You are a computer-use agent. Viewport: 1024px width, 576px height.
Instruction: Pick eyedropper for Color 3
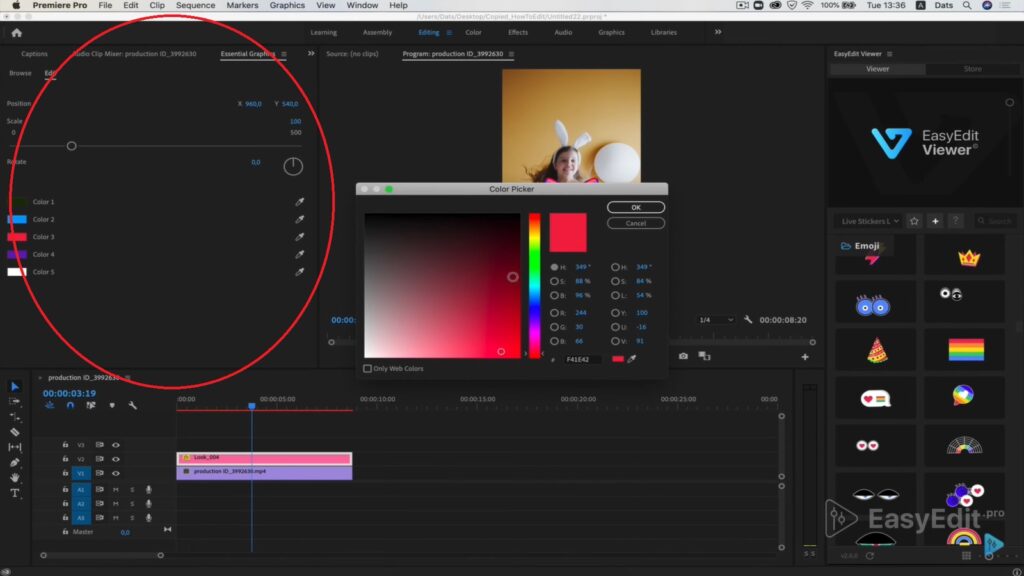300,237
